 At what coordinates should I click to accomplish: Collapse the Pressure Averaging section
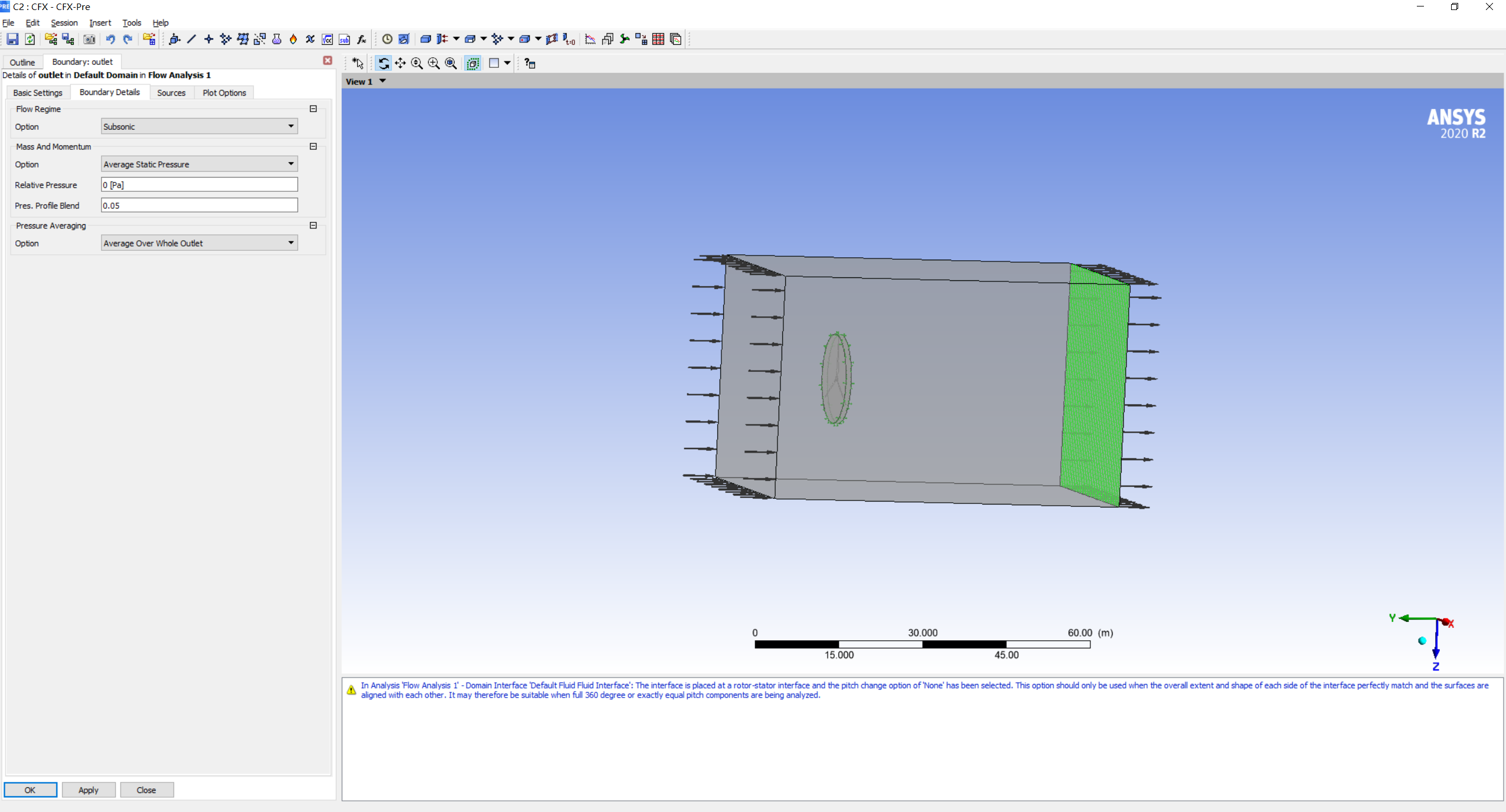pyautogui.click(x=313, y=225)
